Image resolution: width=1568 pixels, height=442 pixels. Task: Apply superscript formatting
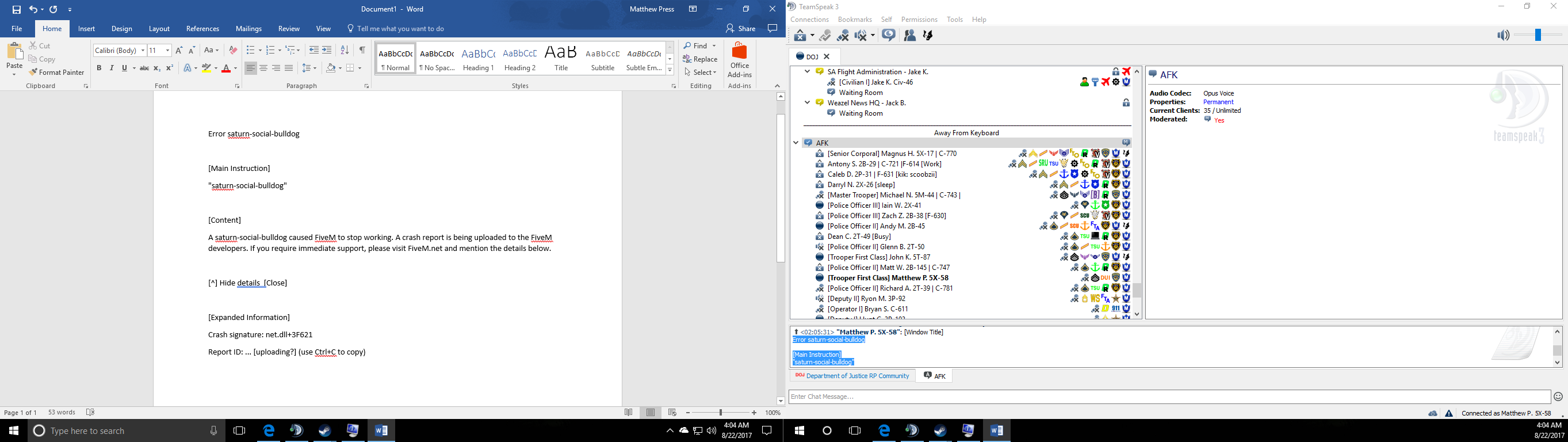[x=170, y=68]
